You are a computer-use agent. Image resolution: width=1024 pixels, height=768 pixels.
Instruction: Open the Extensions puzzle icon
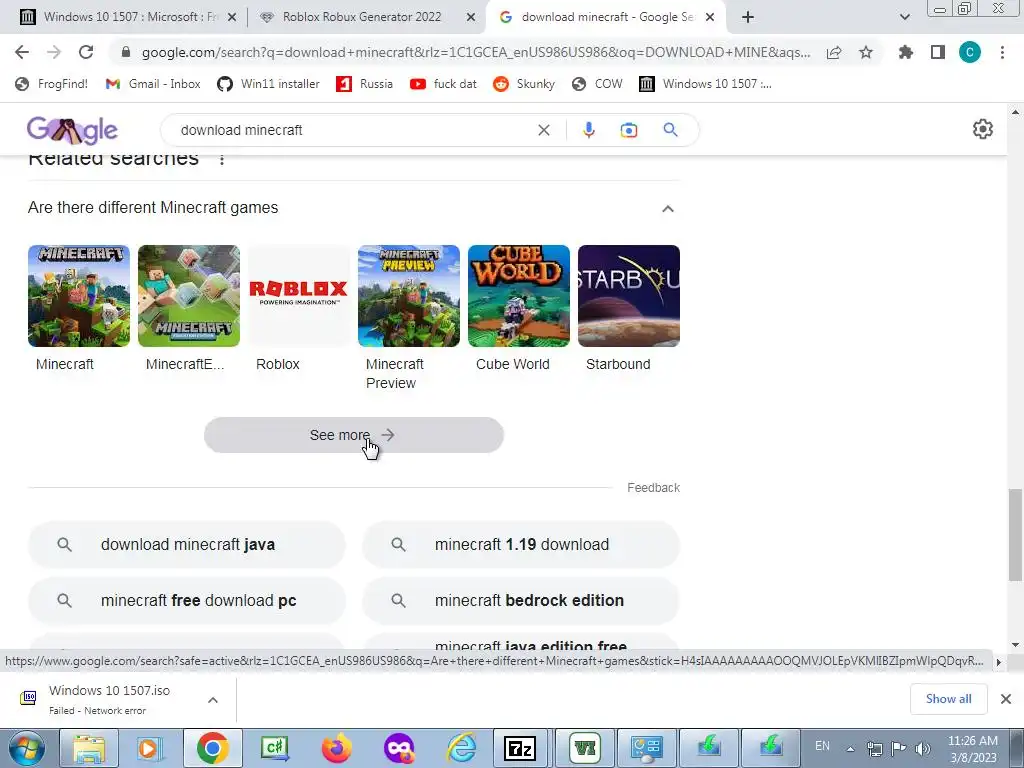[x=906, y=52]
